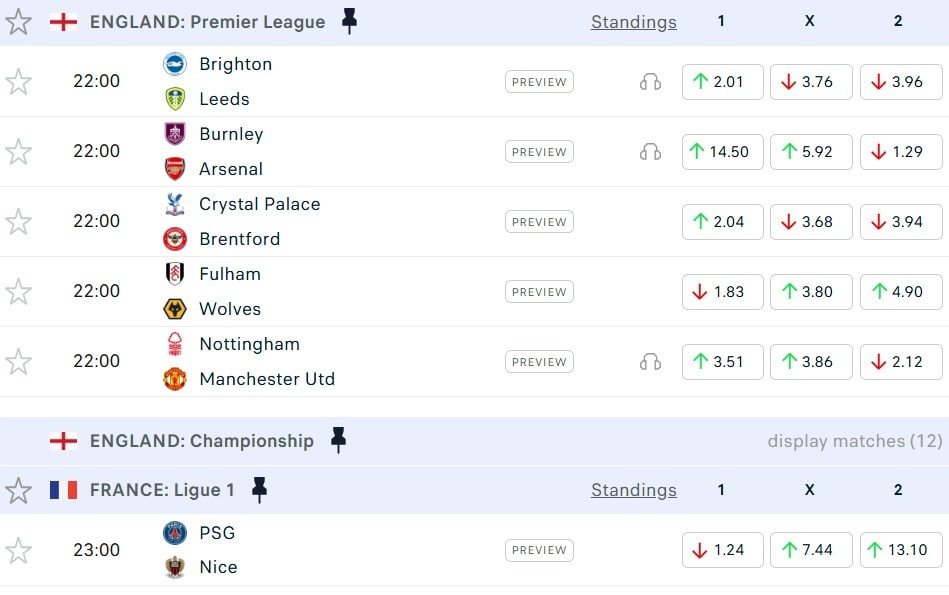The image size is (949, 595).
Task: Add PSG vs Nice to favorites
Action: point(19,550)
